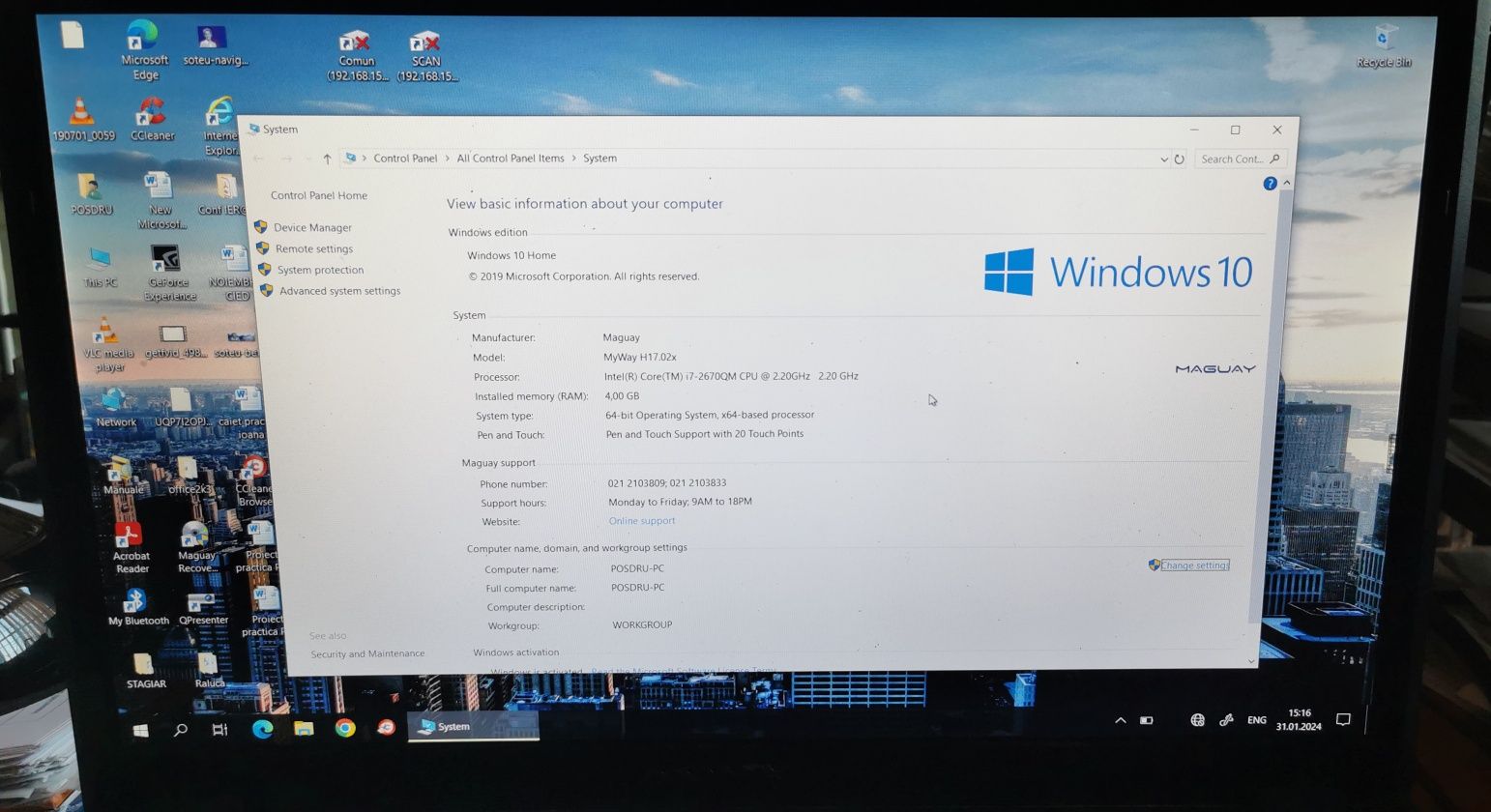
Task: Click Control Panel breadcrumb
Action: pyautogui.click(x=405, y=159)
